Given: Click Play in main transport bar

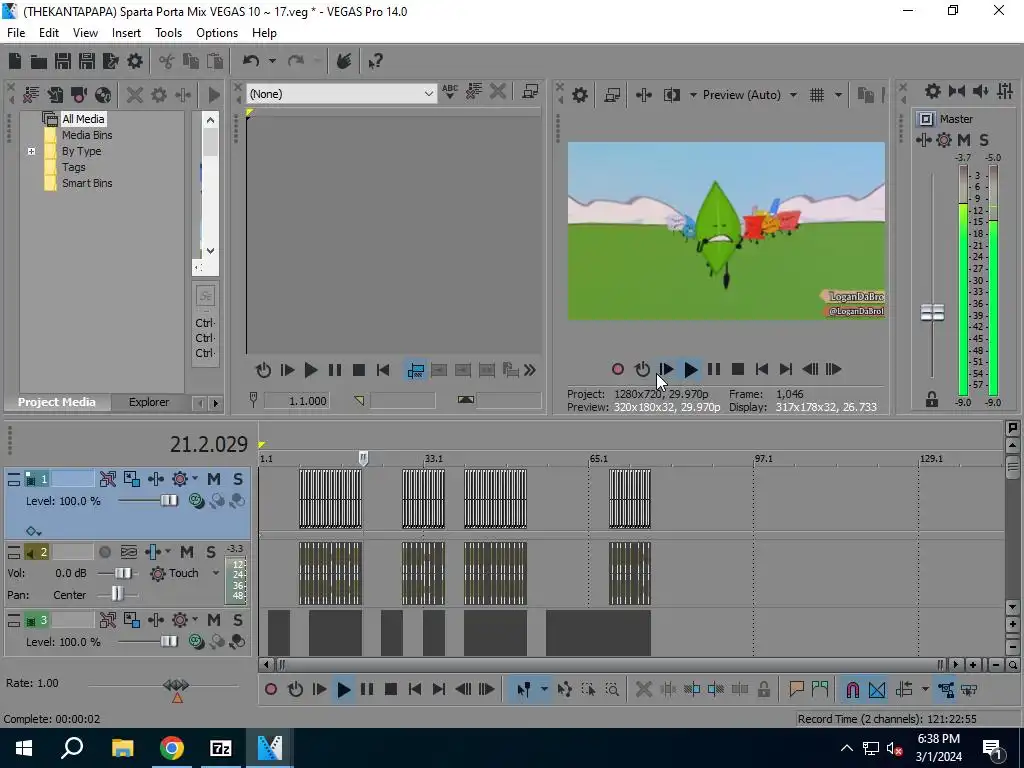Looking at the screenshot, I should coord(344,689).
